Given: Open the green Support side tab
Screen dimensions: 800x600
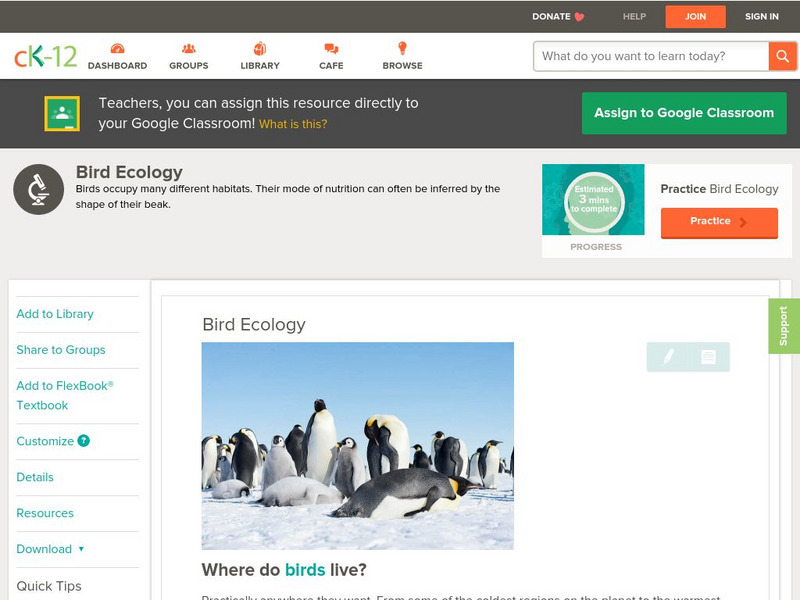Looking at the screenshot, I should click(x=784, y=326).
